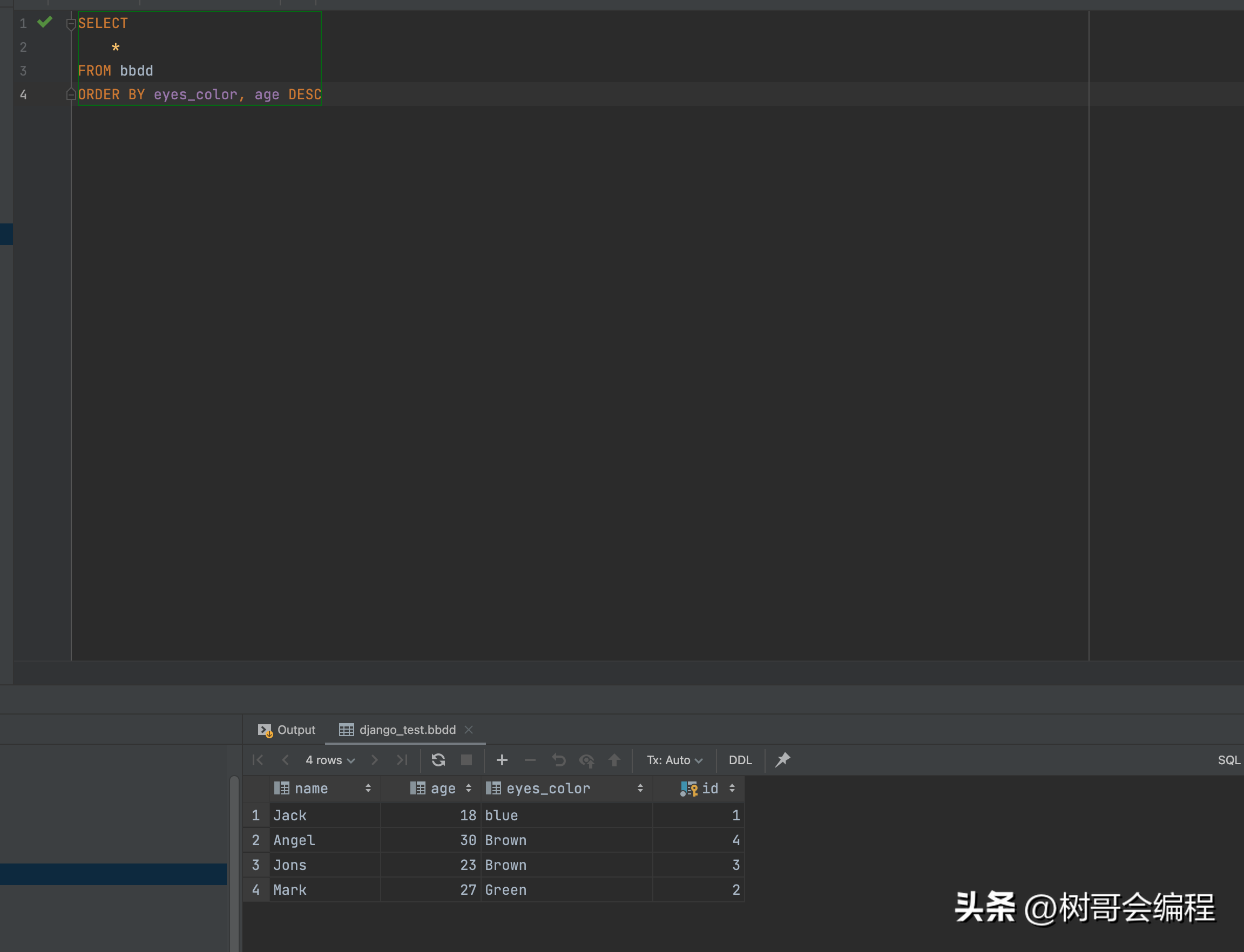Click the DESC keyword in editor
This screenshot has height=952, width=1244.
(x=305, y=94)
